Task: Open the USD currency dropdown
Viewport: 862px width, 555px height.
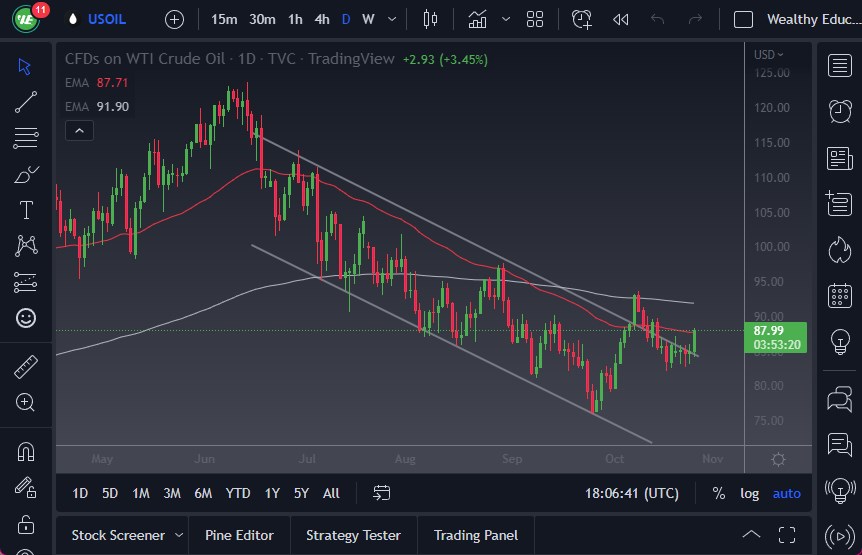Action: coord(769,55)
